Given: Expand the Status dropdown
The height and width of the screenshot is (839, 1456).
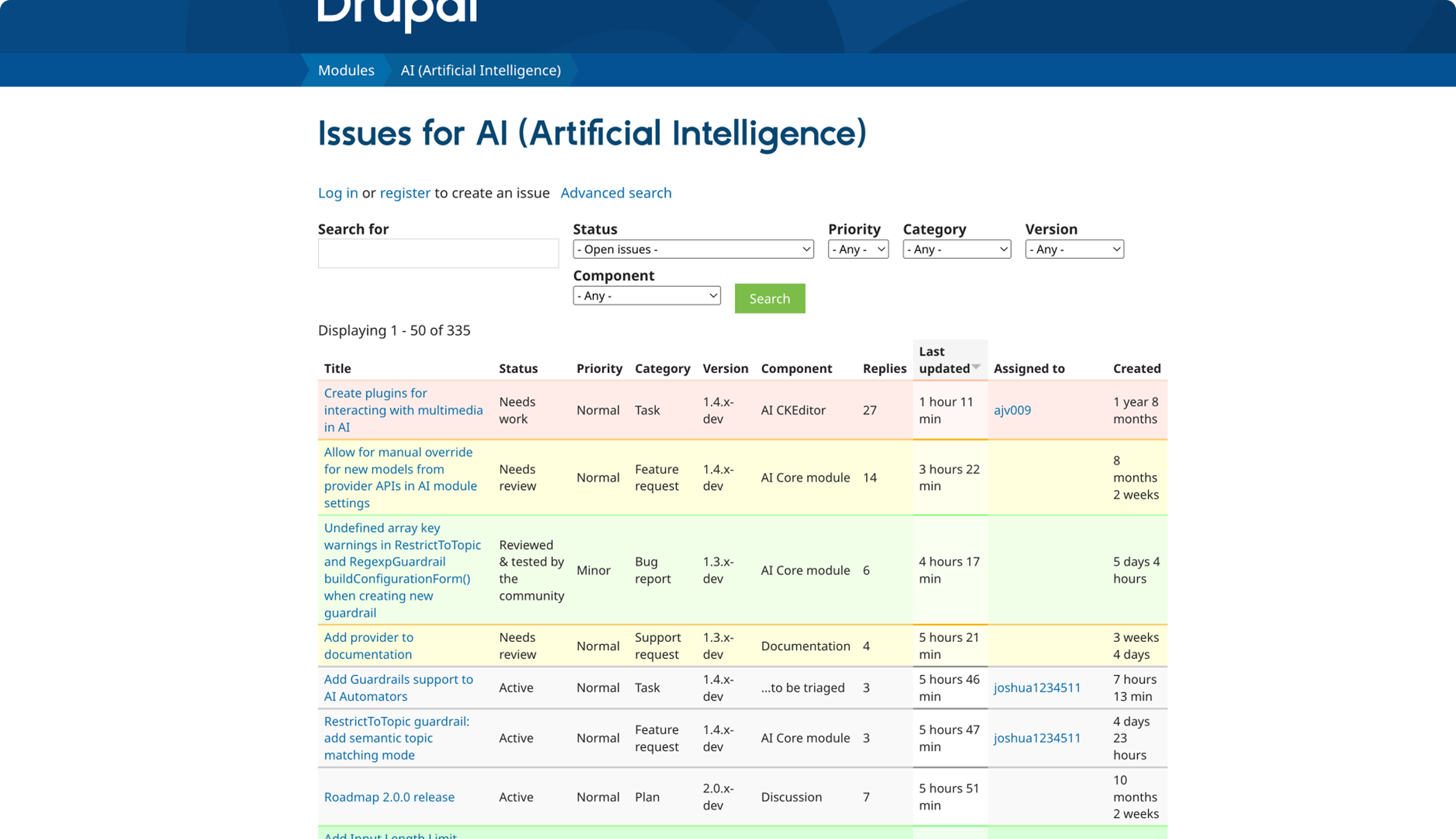Looking at the screenshot, I should 693,249.
